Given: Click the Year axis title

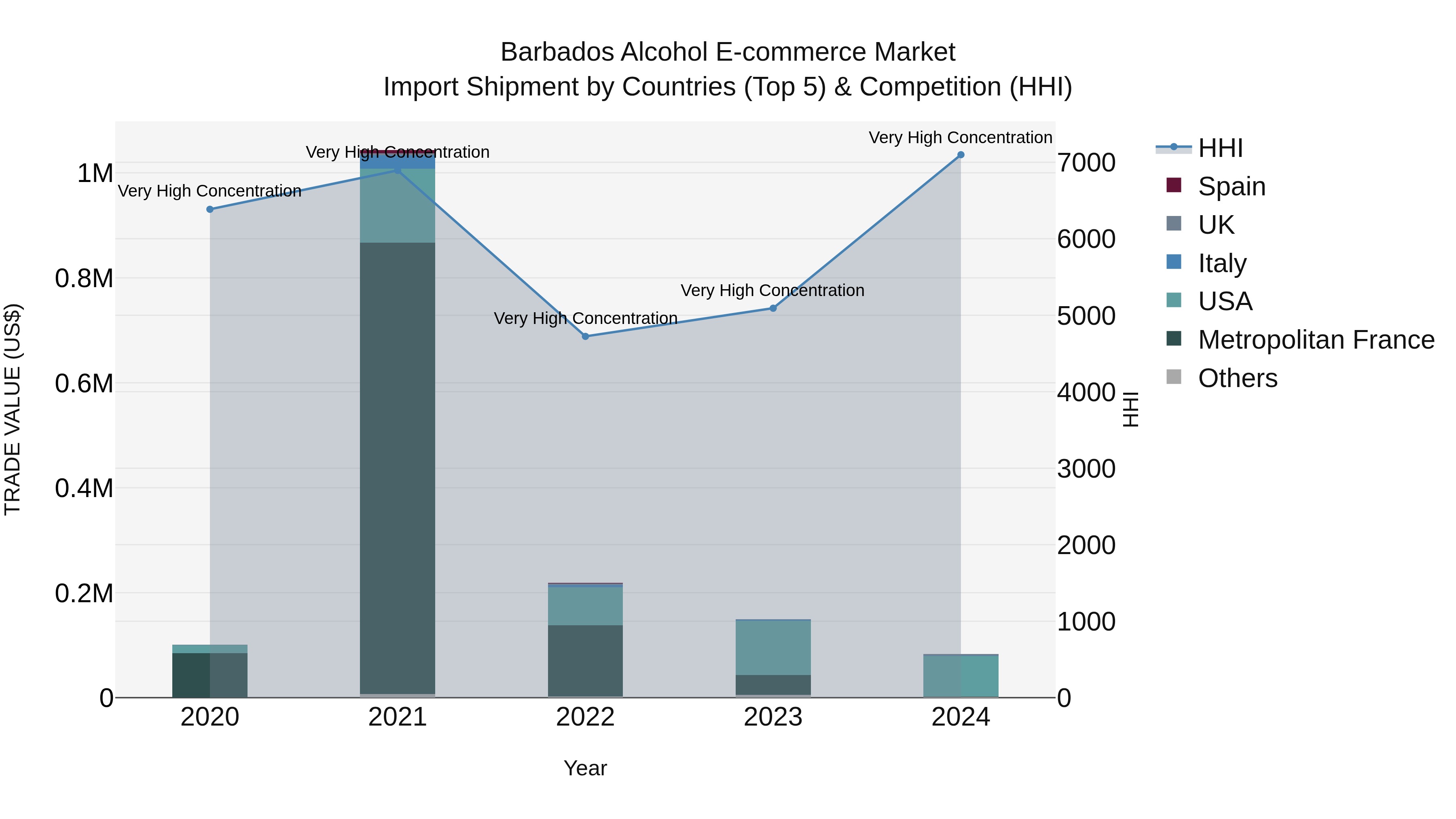Looking at the screenshot, I should click(x=586, y=768).
